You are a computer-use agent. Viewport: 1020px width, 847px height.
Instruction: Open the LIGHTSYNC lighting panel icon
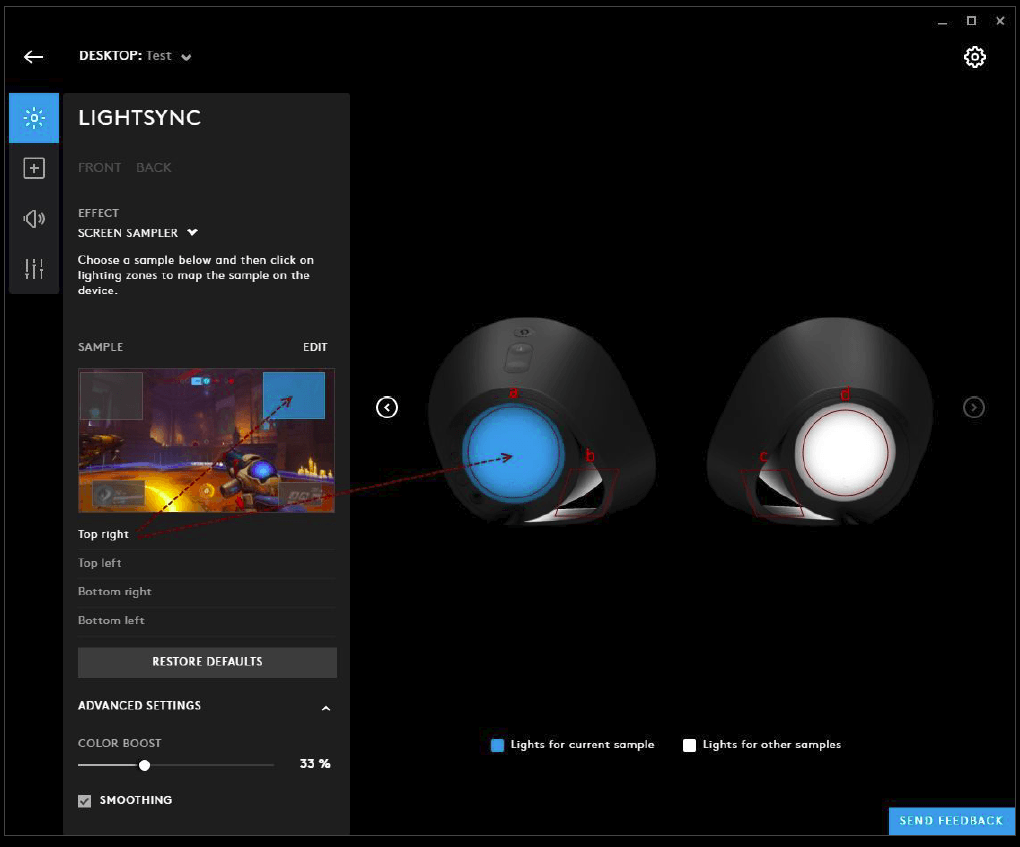click(x=34, y=118)
